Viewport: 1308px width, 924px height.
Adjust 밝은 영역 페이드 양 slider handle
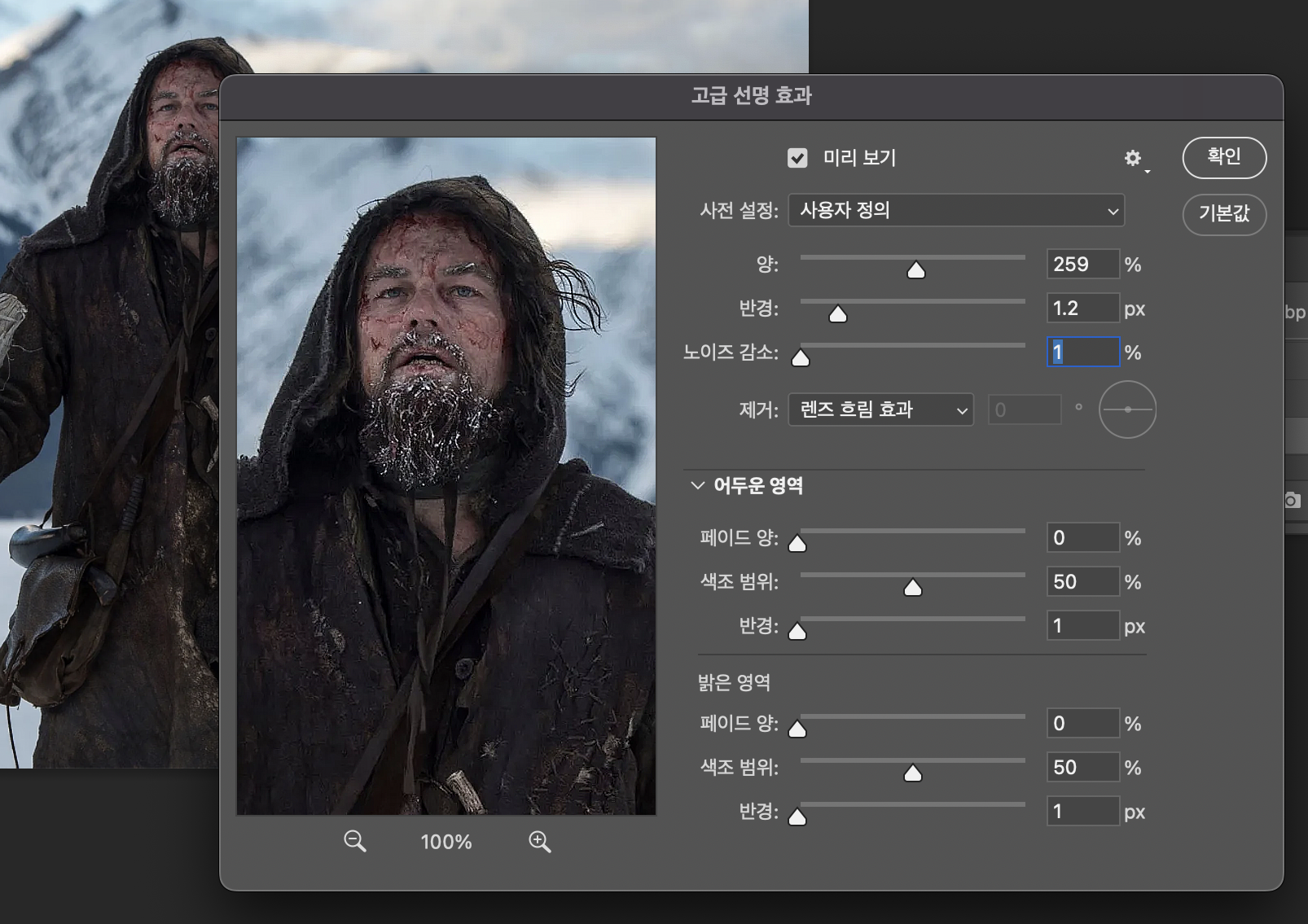pyautogui.click(x=797, y=729)
